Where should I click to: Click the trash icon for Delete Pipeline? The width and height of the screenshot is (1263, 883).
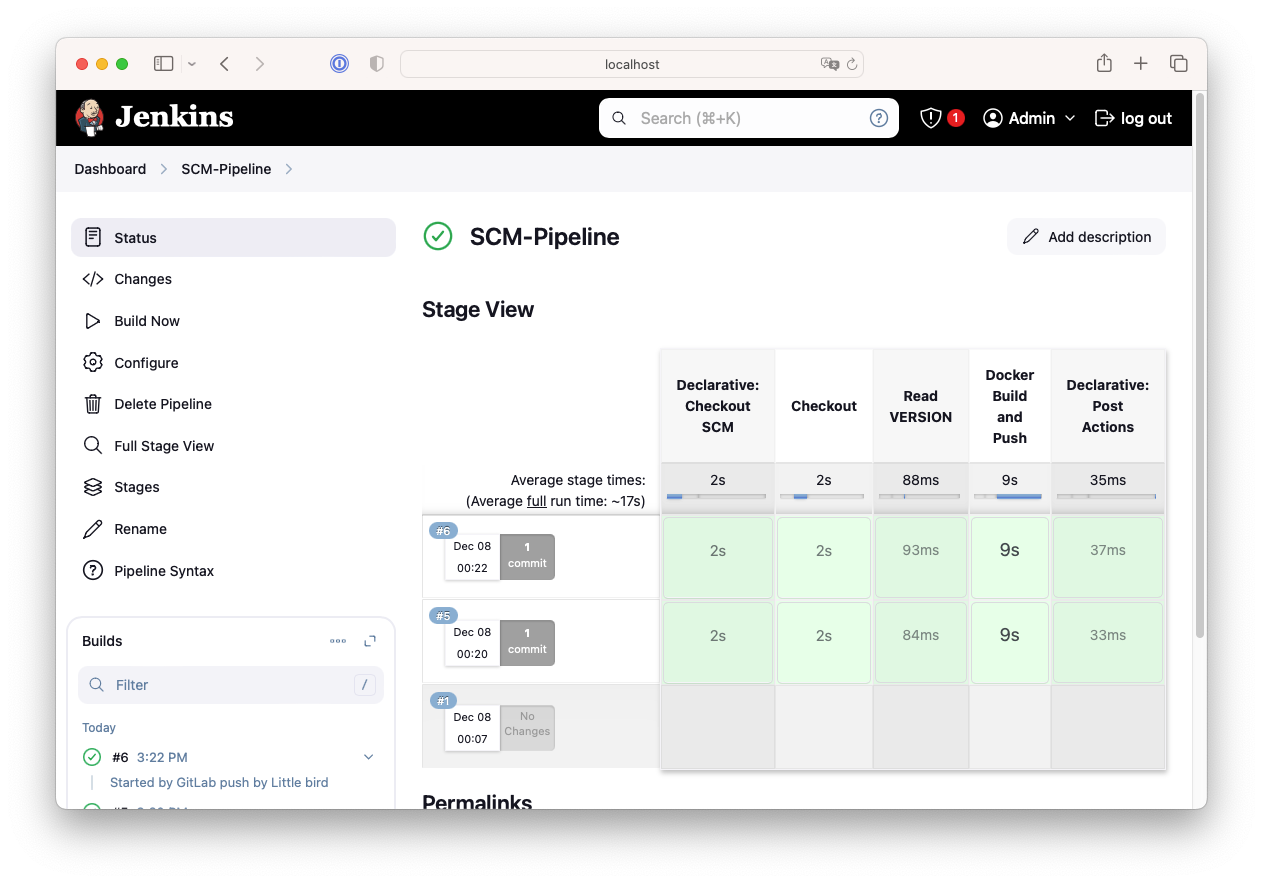pyautogui.click(x=93, y=404)
